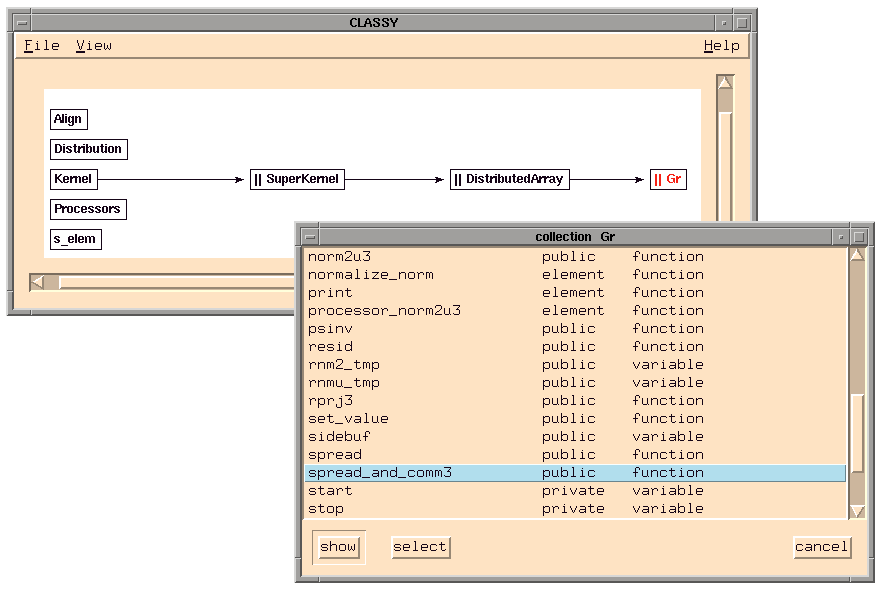Click left arrow of CLASSY horizontal scrollbar

37,282
